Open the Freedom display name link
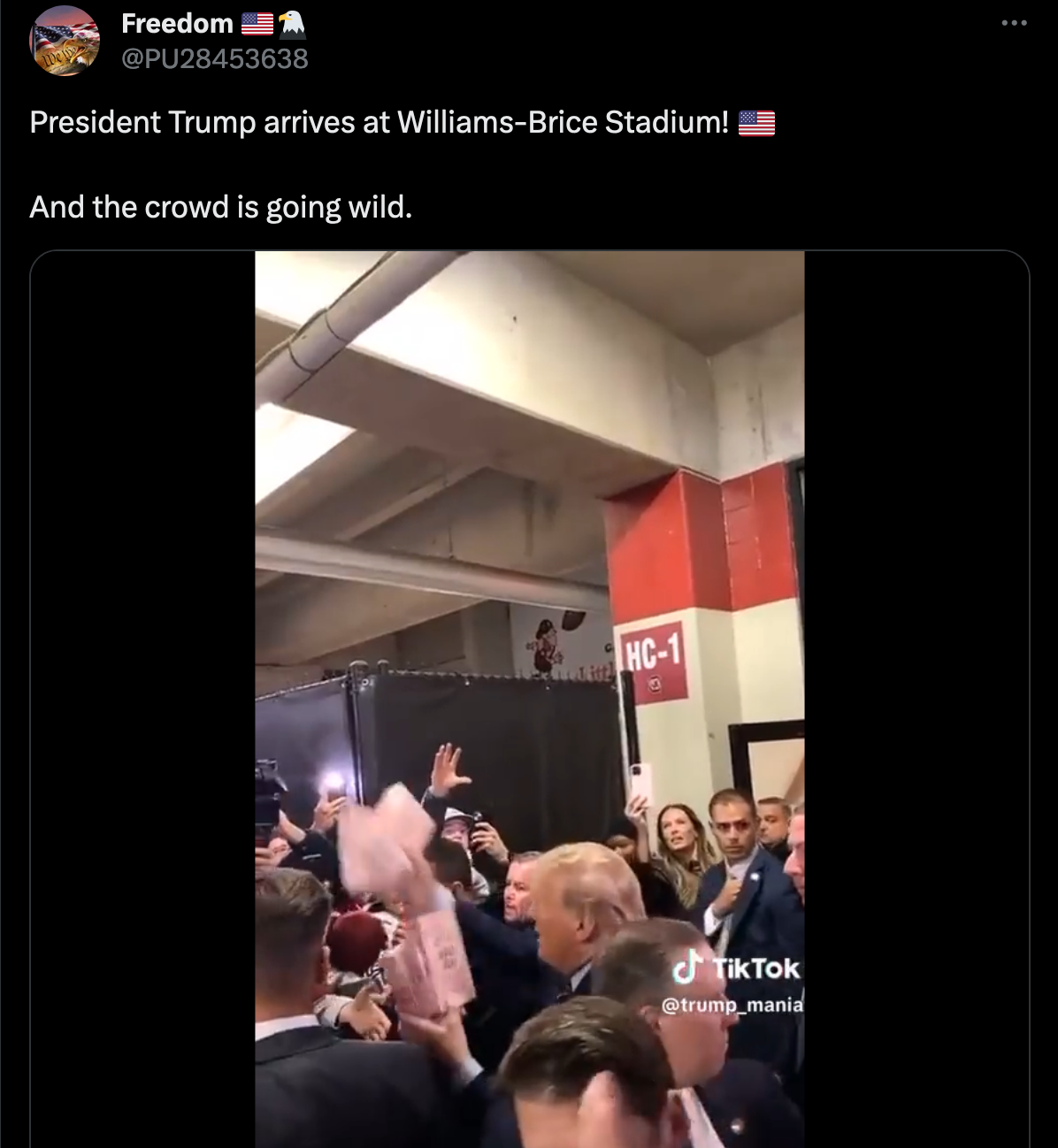The width and height of the screenshot is (1058, 1148). (177, 24)
